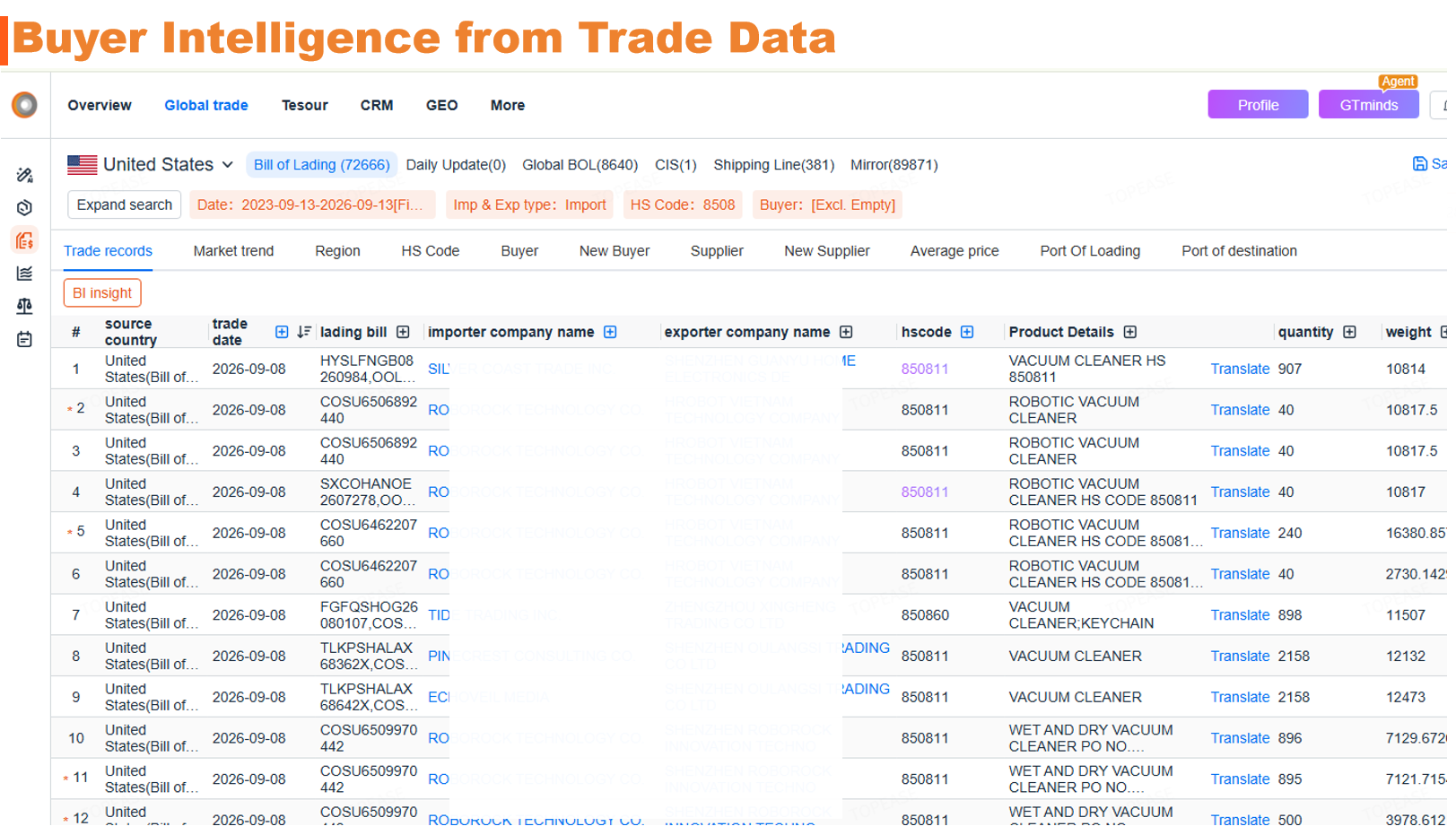1456x835 pixels.
Task: Open the Imp & Exp type filter
Action: (529, 204)
